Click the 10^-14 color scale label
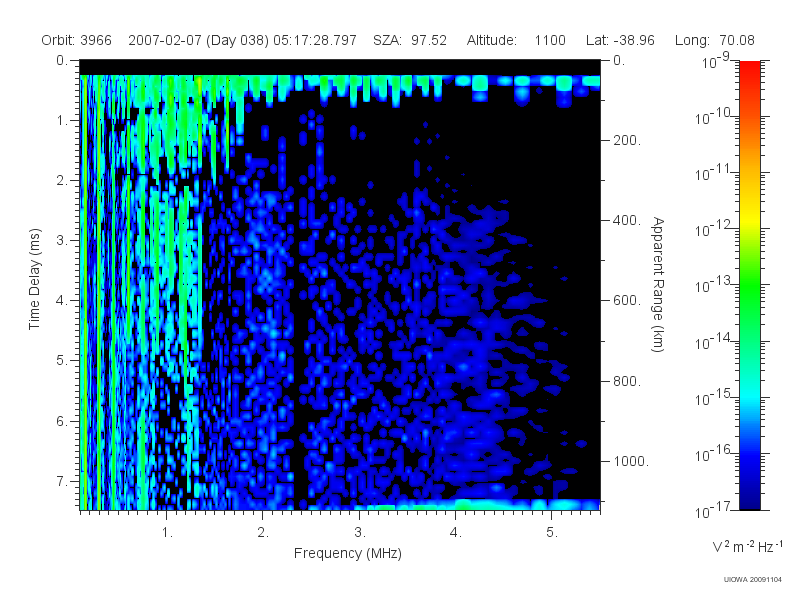 [714, 341]
